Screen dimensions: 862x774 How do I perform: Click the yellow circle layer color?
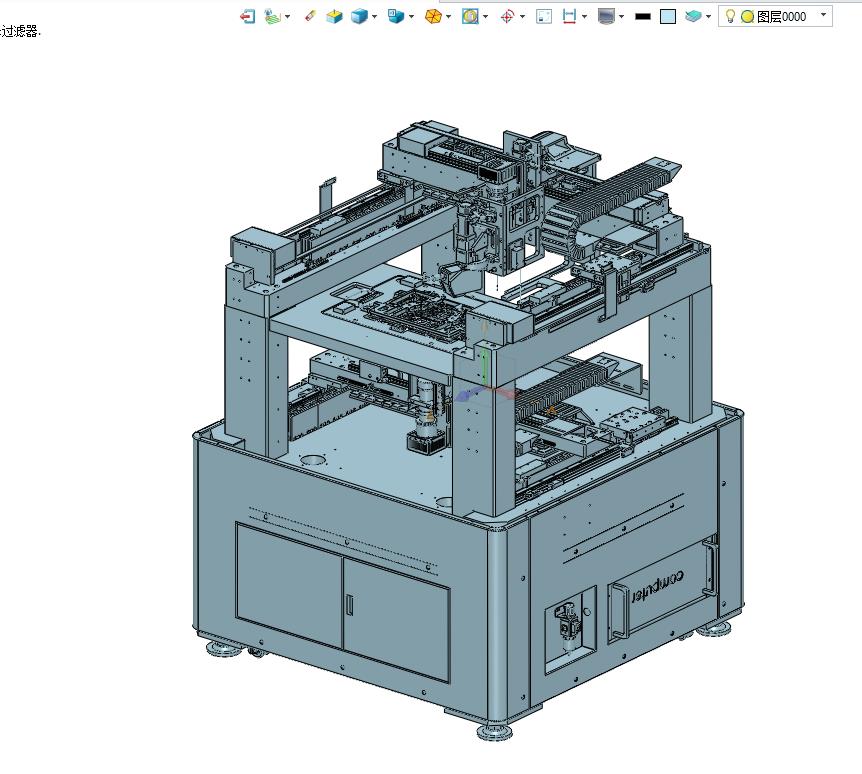coord(747,17)
